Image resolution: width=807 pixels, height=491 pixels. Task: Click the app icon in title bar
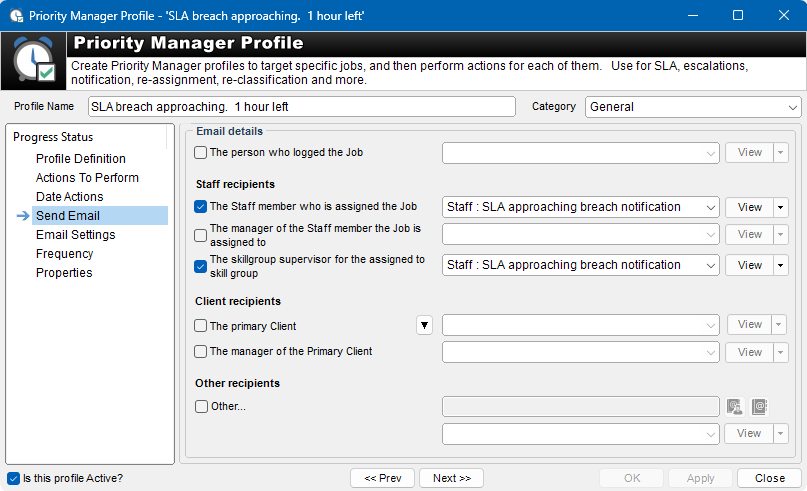16,15
